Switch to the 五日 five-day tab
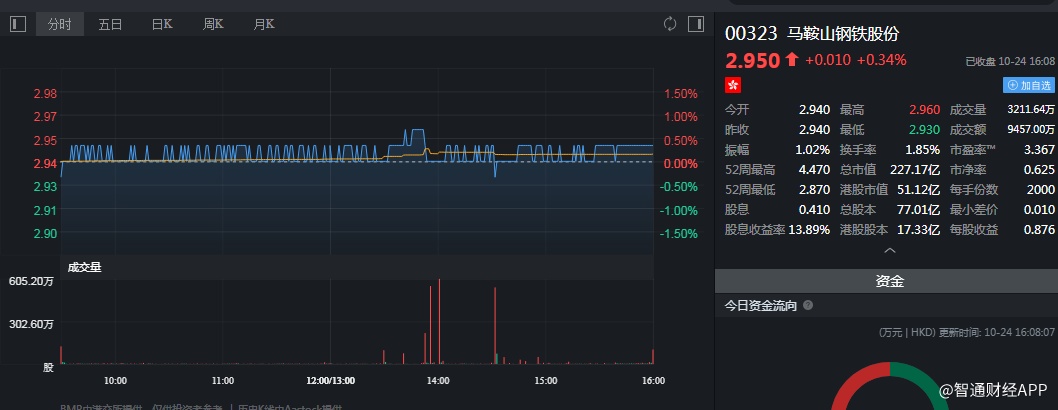The image size is (1058, 410). [x=110, y=24]
